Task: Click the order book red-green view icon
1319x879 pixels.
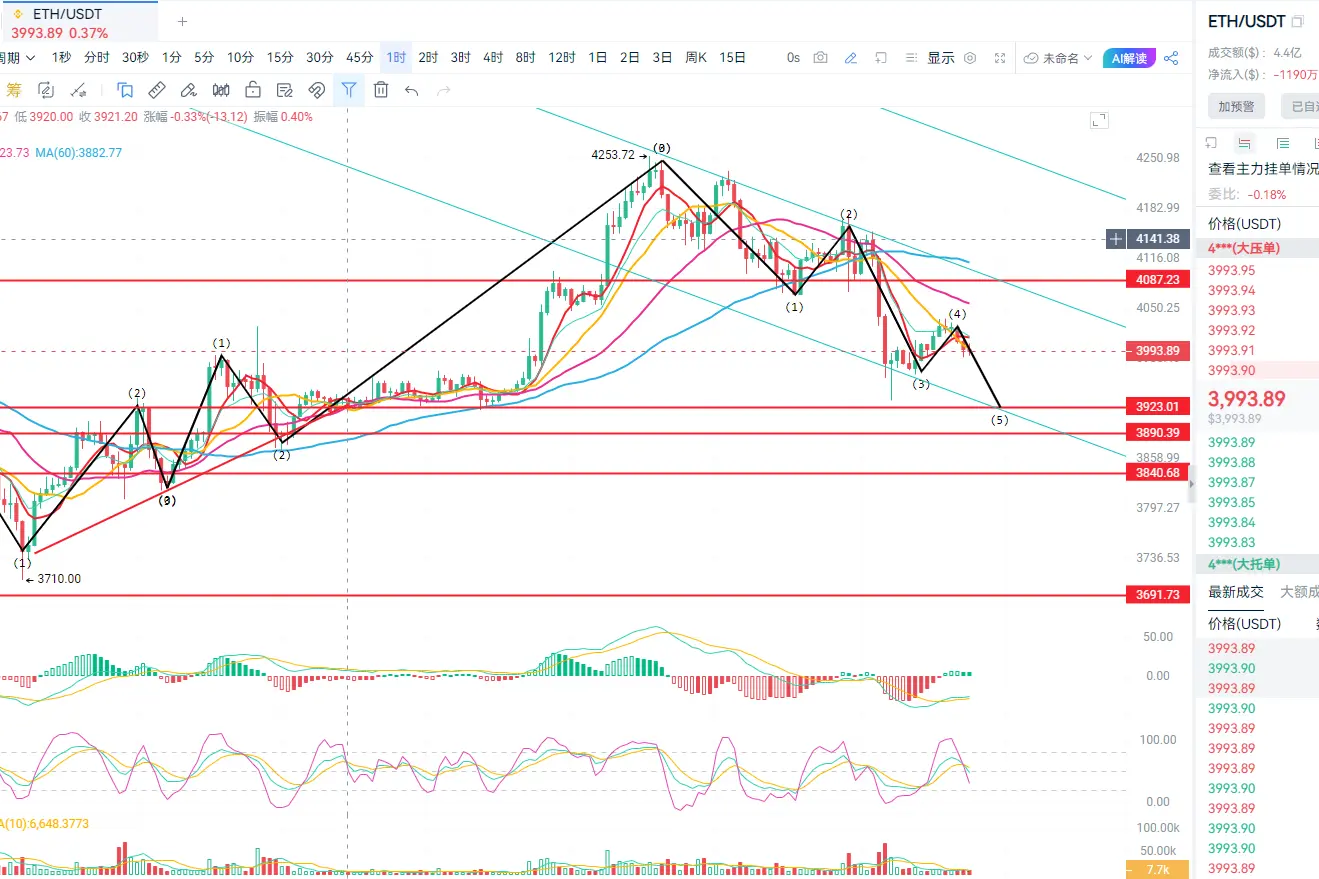Action: pyautogui.click(x=1244, y=143)
